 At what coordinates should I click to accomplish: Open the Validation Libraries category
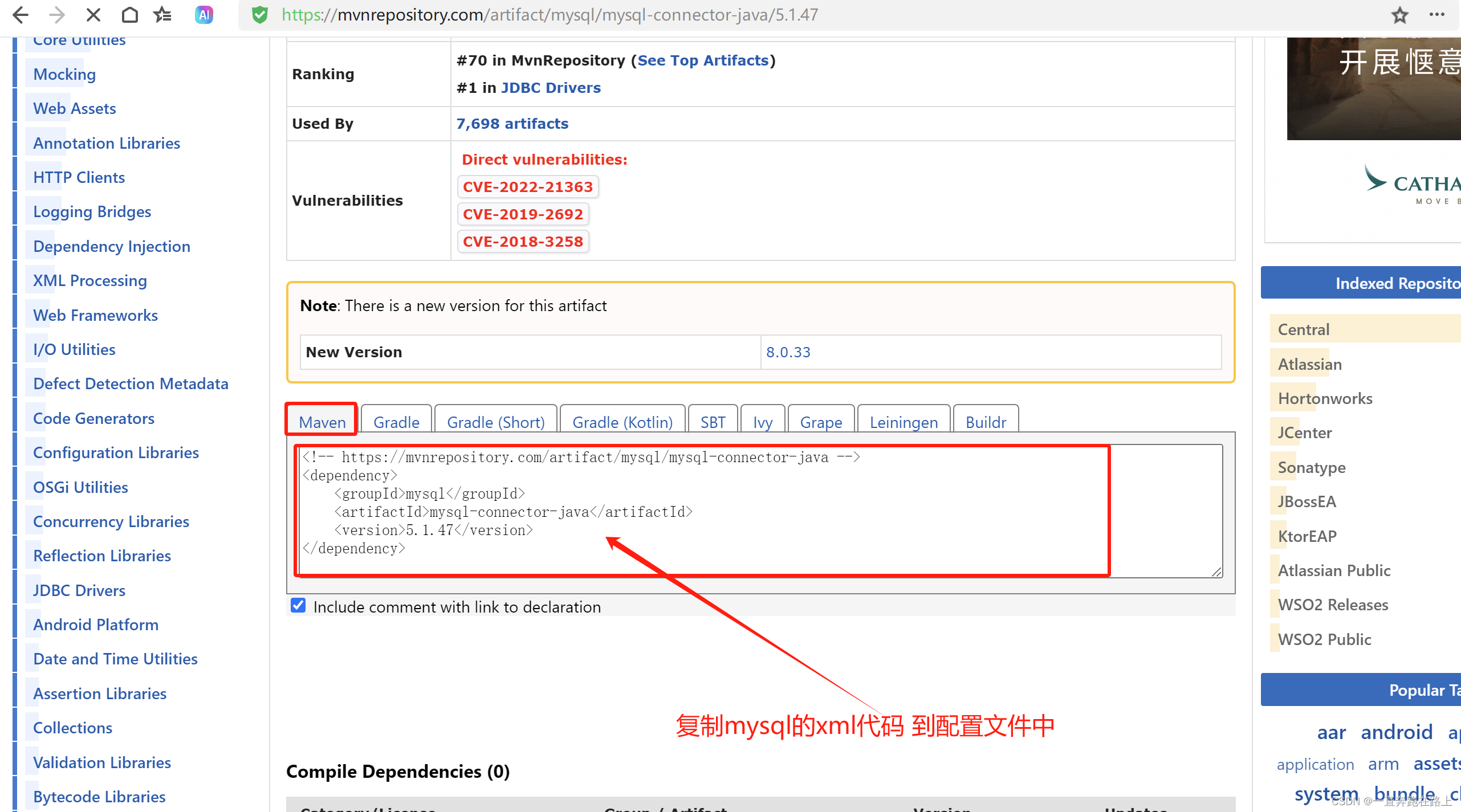click(102, 762)
